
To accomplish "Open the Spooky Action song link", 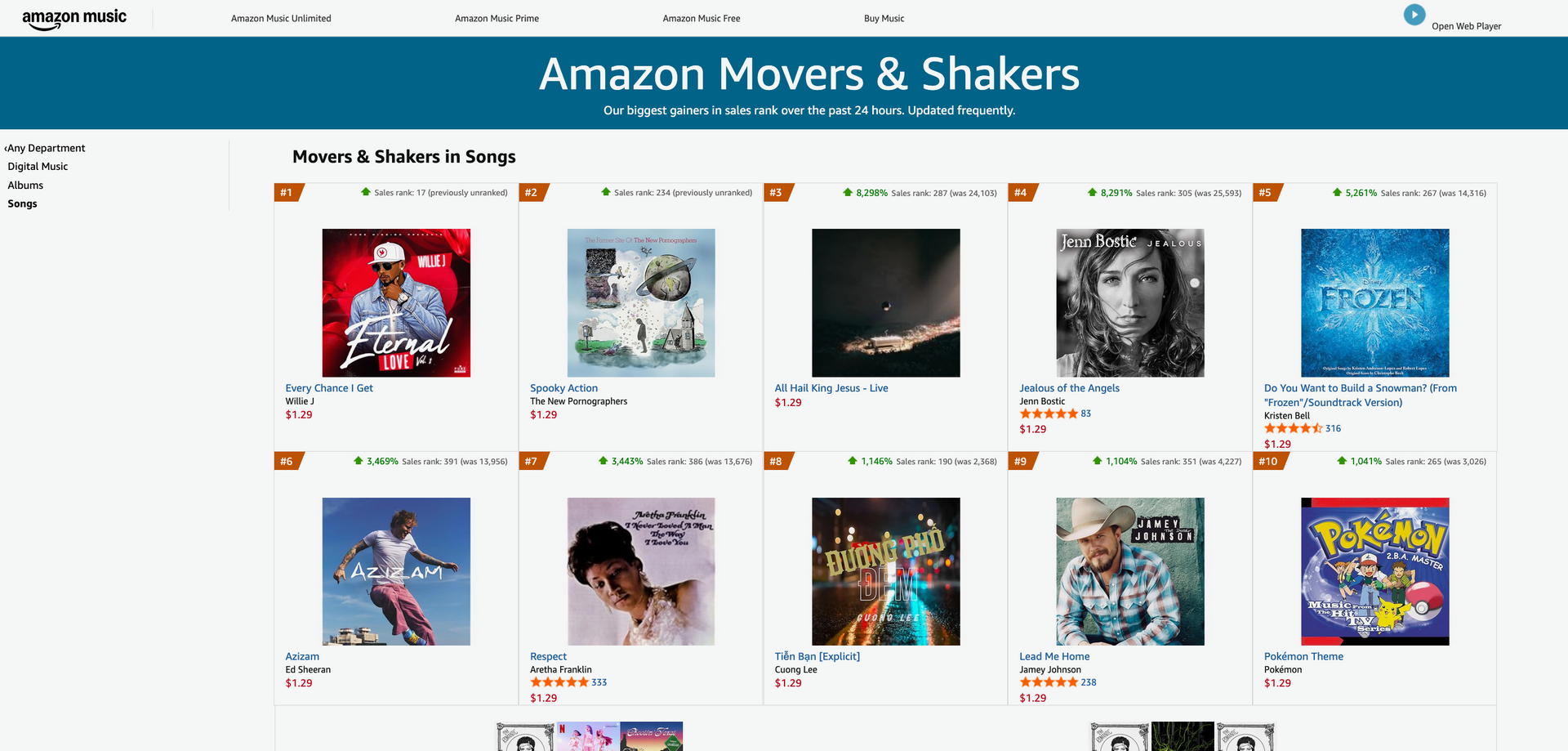I will (563, 388).
